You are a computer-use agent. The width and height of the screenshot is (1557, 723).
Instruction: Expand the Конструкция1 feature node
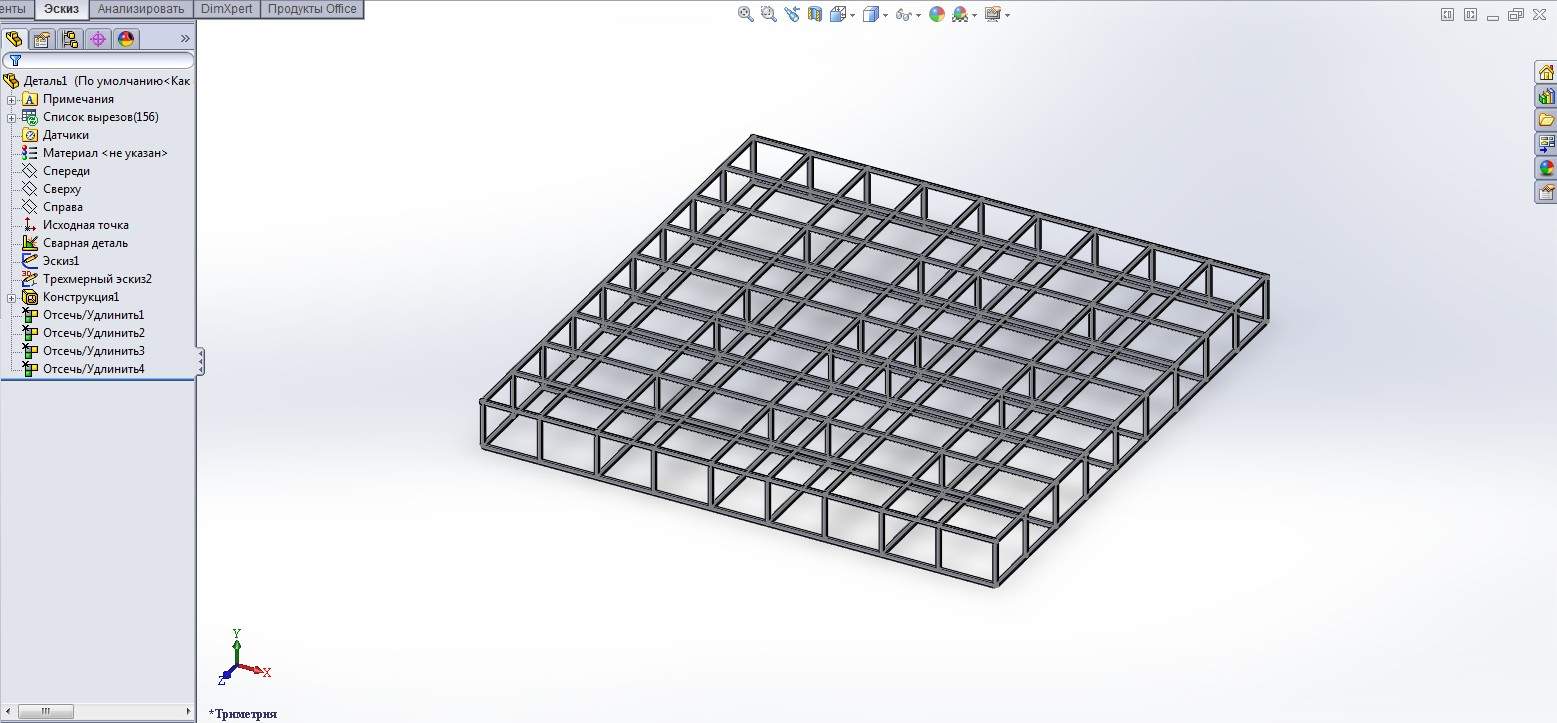coord(12,297)
